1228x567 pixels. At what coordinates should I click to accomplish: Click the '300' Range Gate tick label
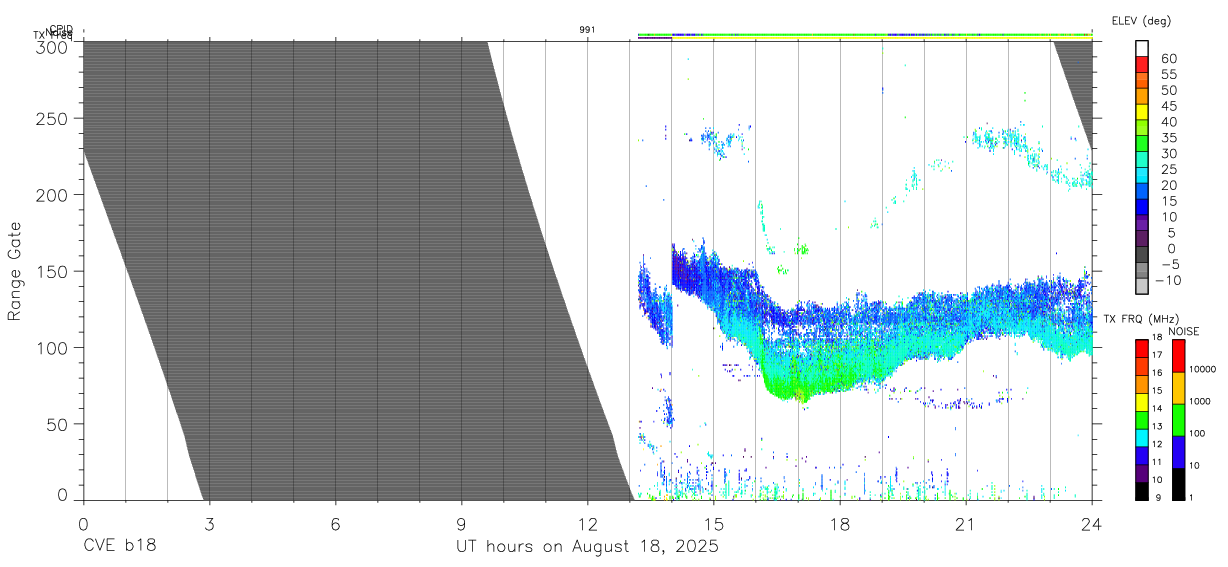[x=54, y=47]
